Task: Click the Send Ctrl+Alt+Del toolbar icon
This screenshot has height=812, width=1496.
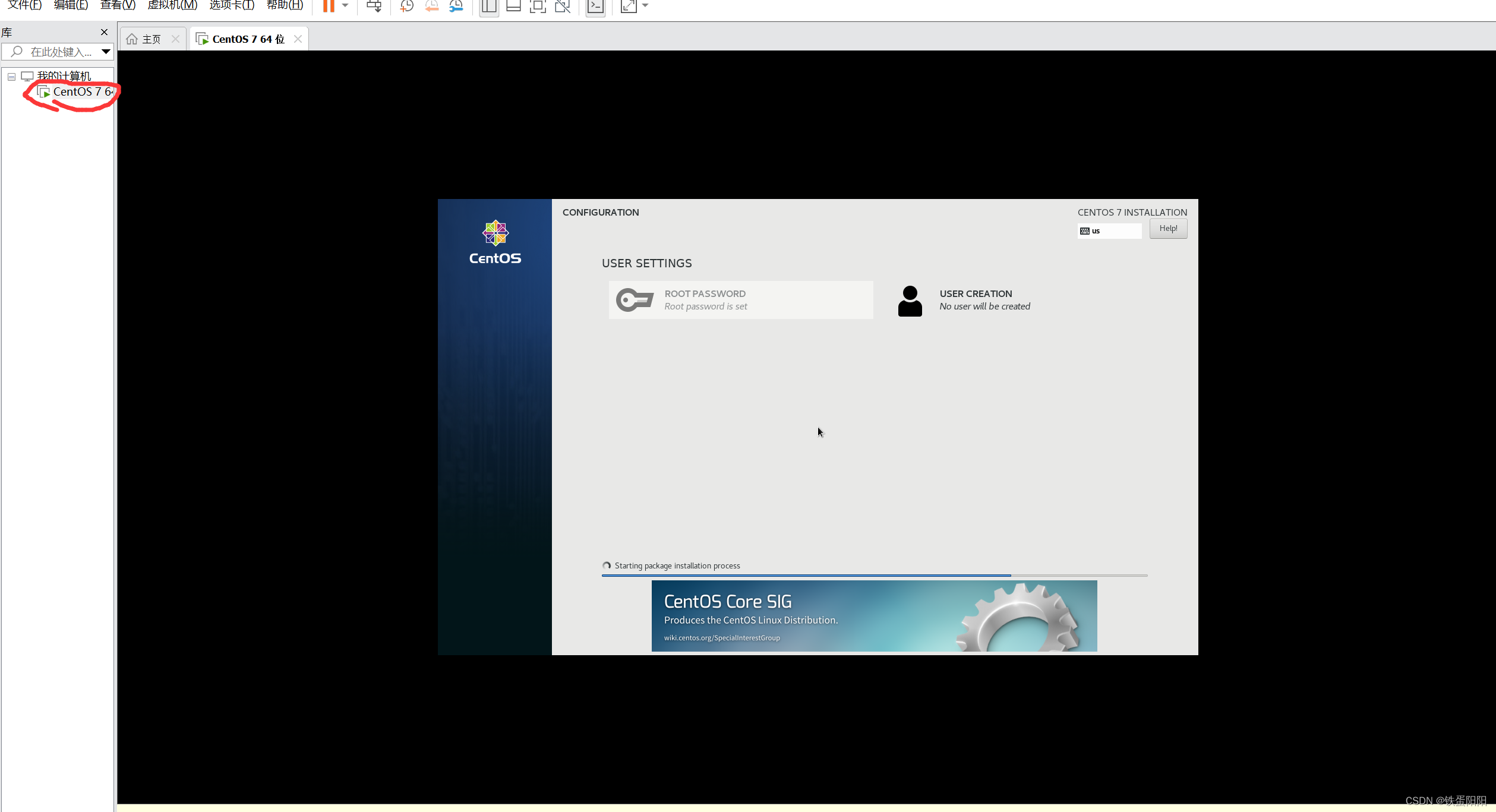Action: click(x=374, y=6)
